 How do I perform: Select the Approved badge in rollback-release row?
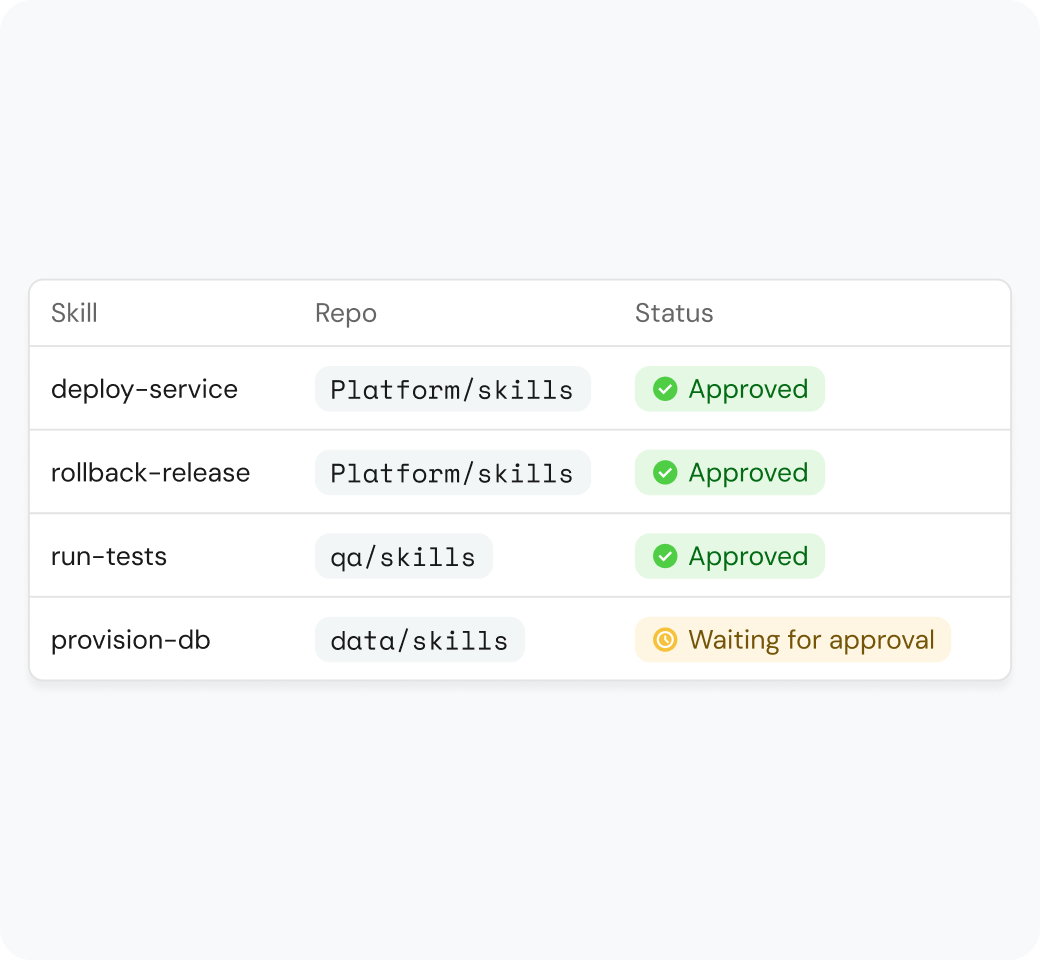[x=730, y=472]
